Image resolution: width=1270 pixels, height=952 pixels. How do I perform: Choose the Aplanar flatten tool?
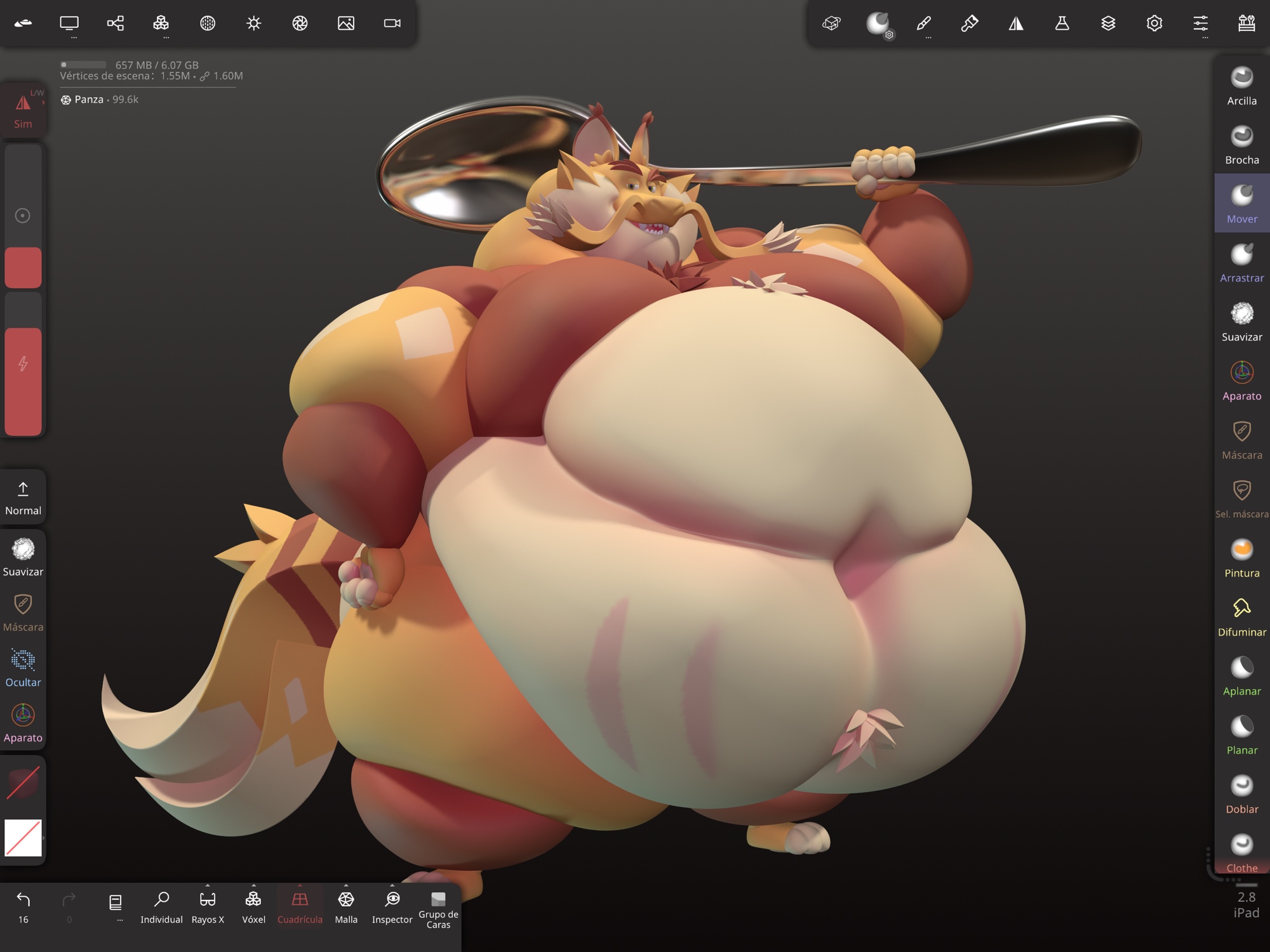[1241, 677]
